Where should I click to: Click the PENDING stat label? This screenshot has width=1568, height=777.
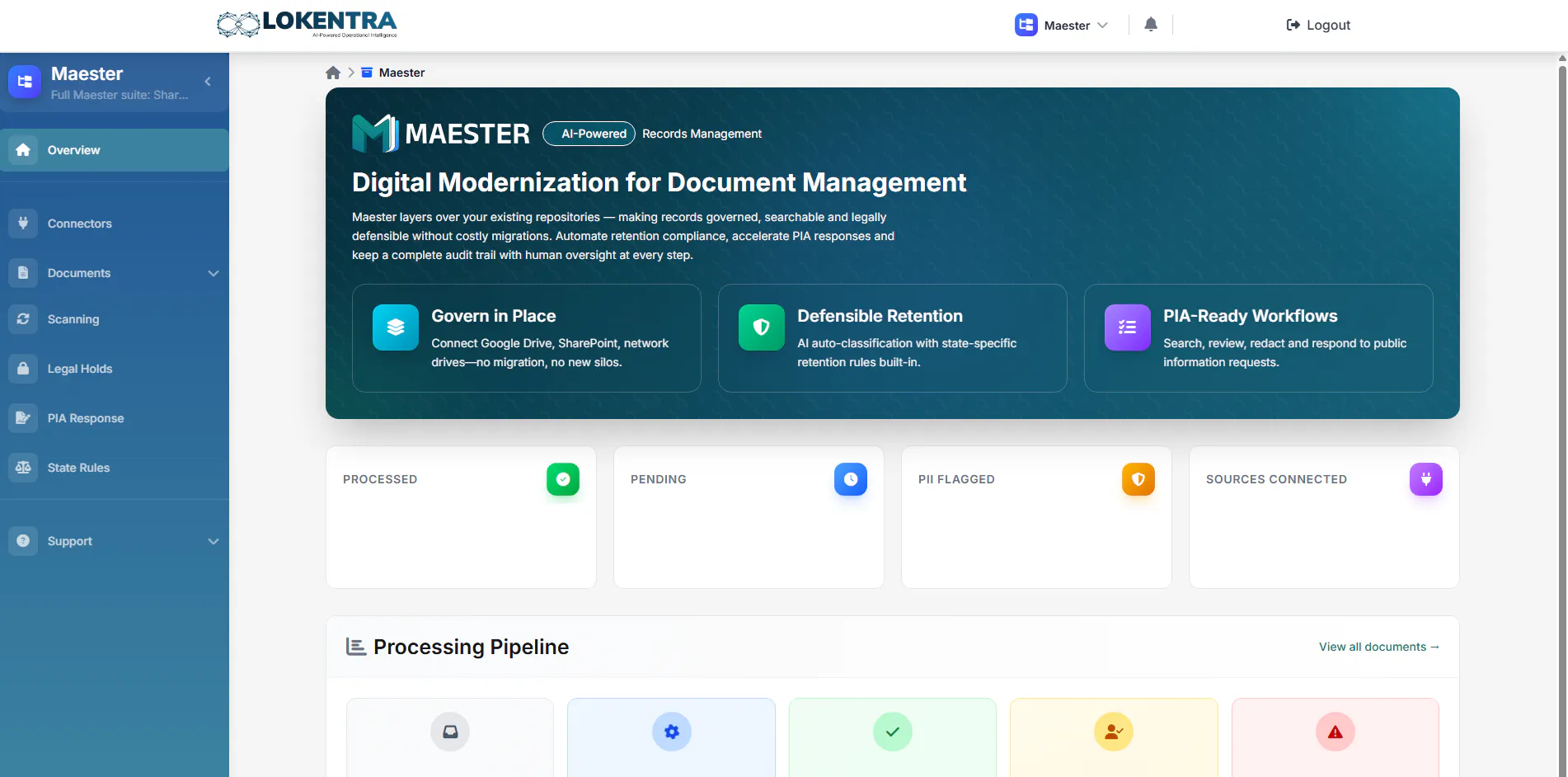pyautogui.click(x=659, y=479)
